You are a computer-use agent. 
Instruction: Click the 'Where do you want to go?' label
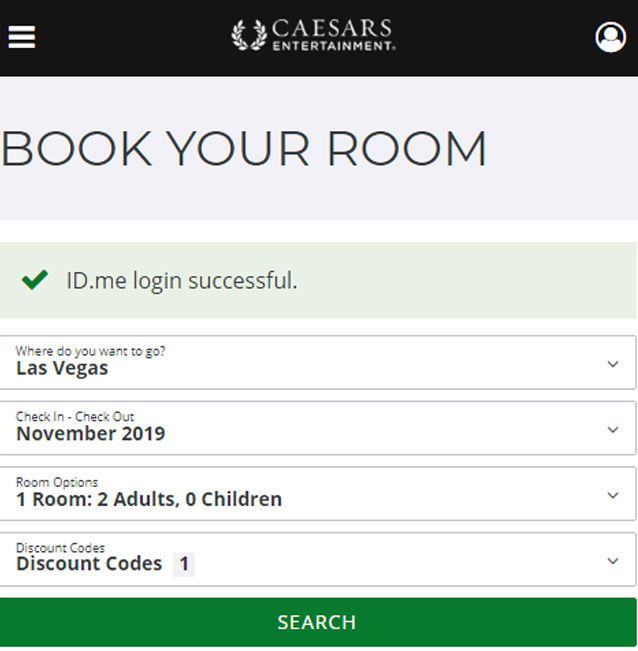(x=91, y=351)
